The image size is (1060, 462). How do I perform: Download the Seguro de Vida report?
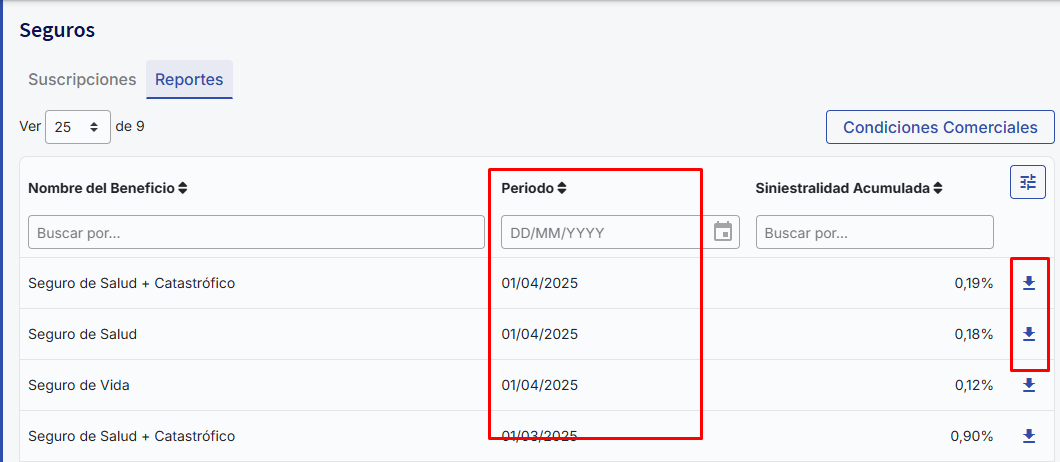[1028, 385]
